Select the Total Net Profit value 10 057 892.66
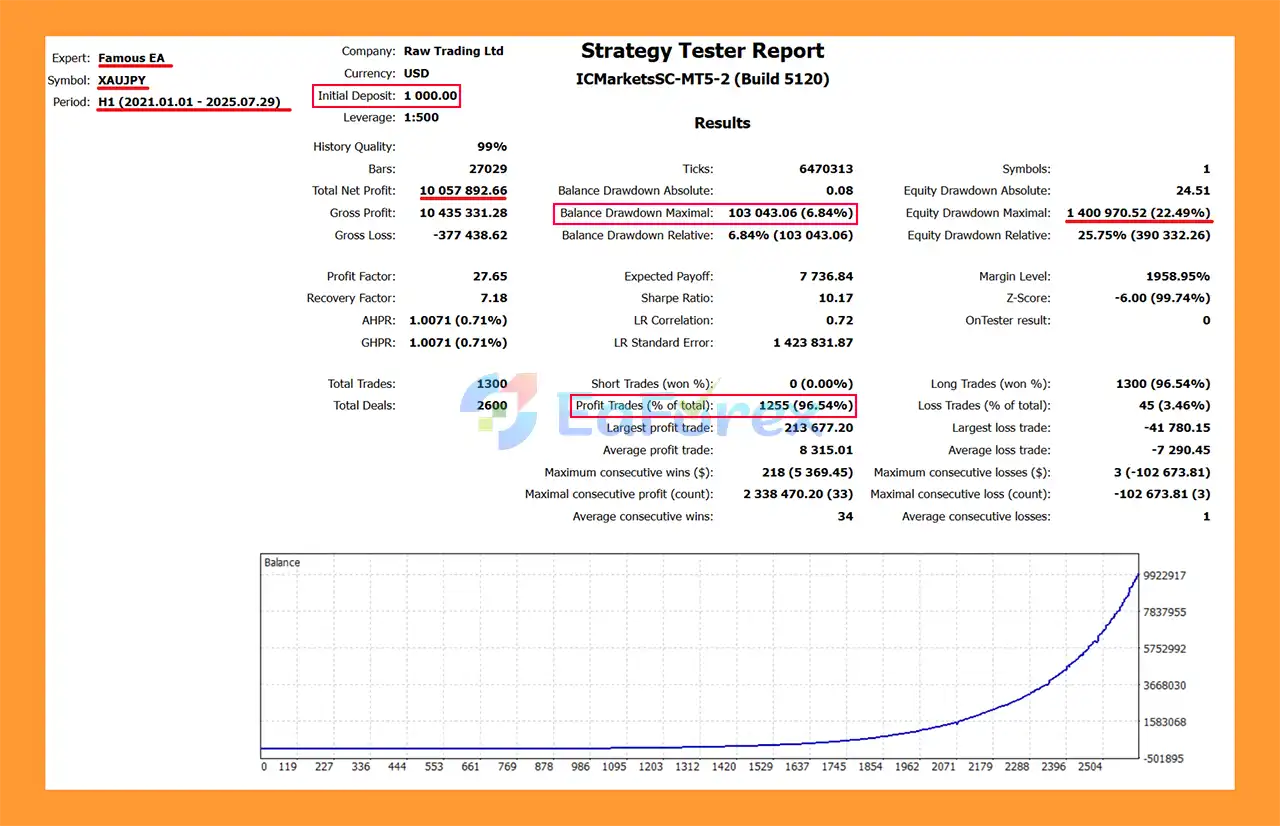The height and width of the screenshot is (826, 1280). [463, 191]
